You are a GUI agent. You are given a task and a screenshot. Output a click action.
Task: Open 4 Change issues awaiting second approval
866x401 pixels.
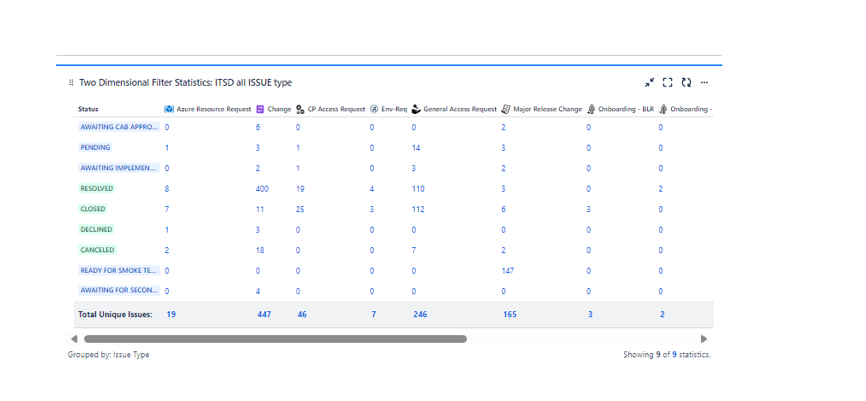[x=258, y=291]
